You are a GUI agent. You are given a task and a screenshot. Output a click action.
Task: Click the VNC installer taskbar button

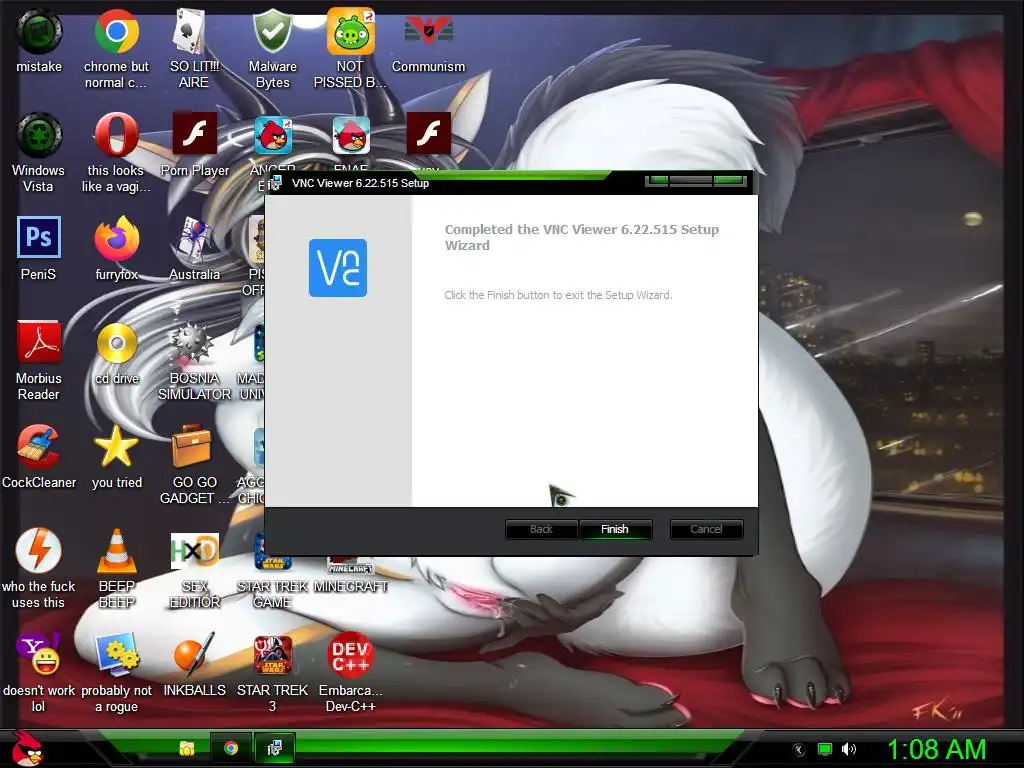[275, 748]
